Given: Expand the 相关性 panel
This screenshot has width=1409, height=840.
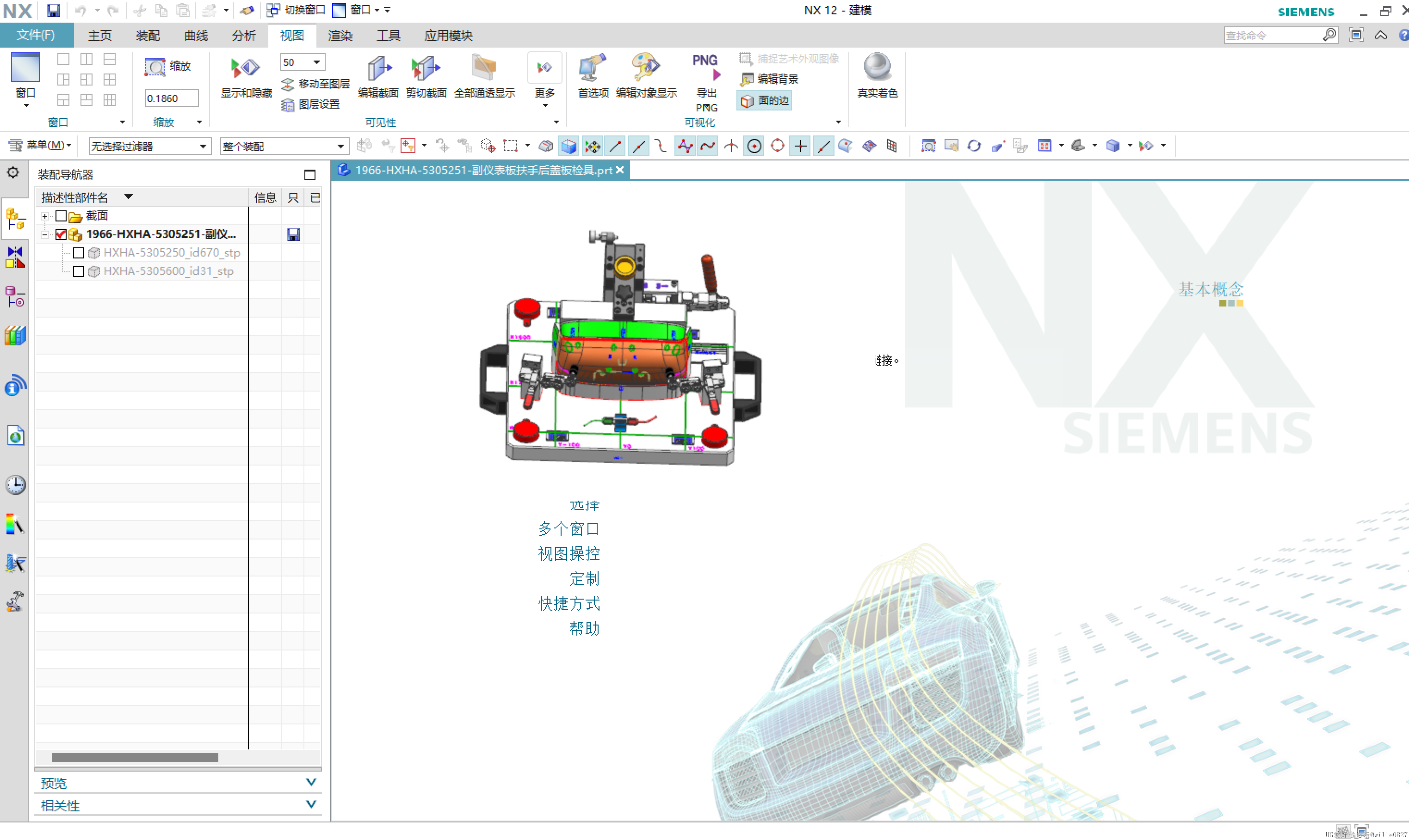Looking at the screenshot, I should 178,805.
